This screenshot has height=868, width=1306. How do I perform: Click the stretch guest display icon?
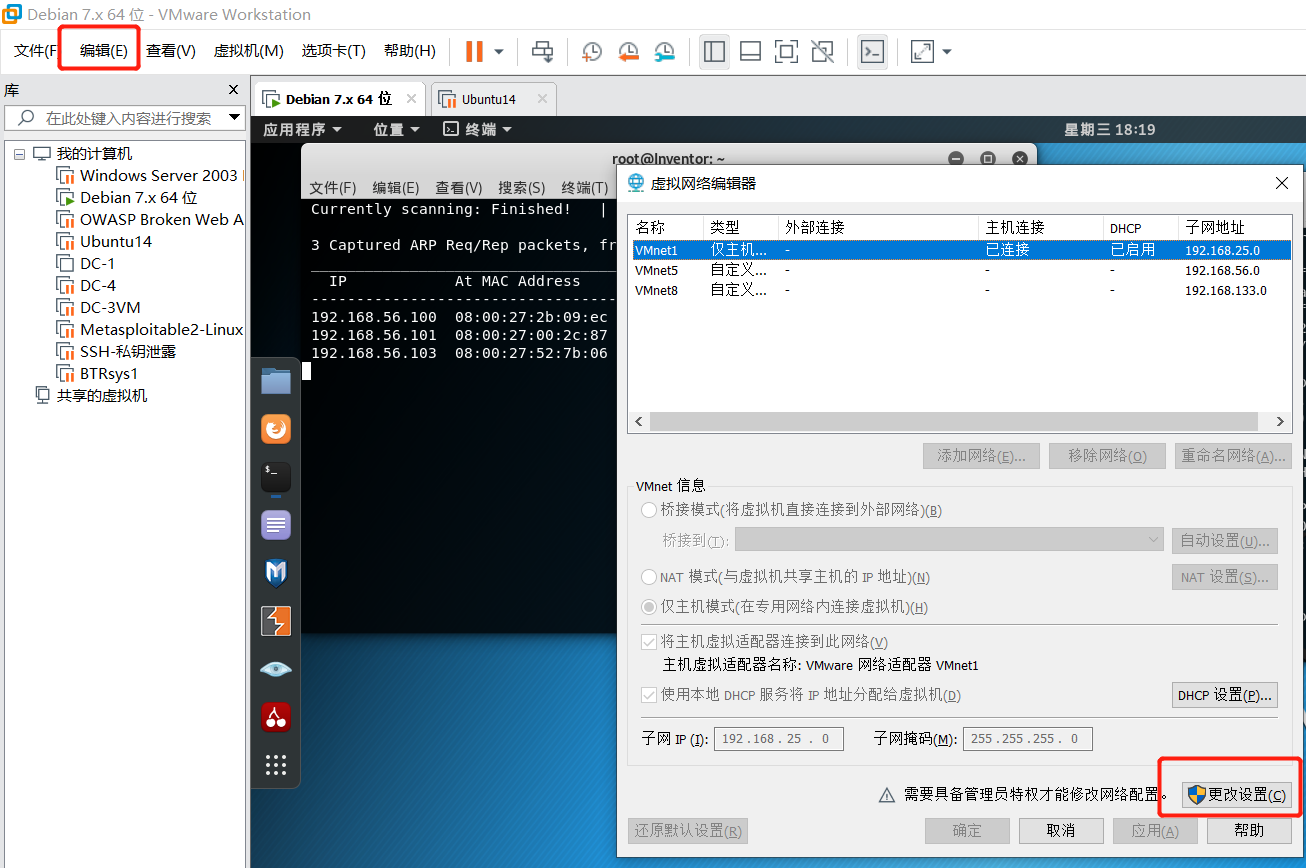click(922, 51)
